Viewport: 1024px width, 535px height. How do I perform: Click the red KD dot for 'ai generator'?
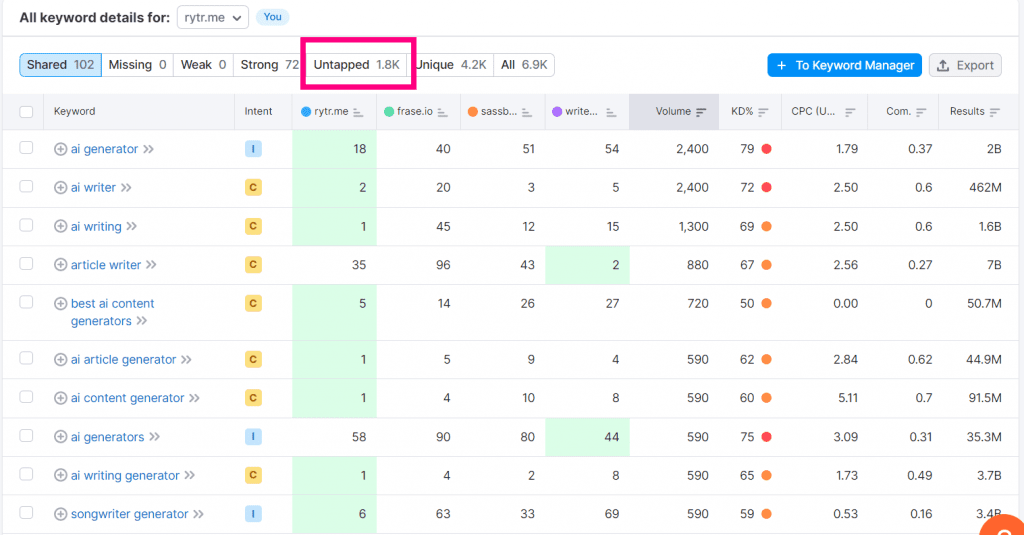[767, 149]
